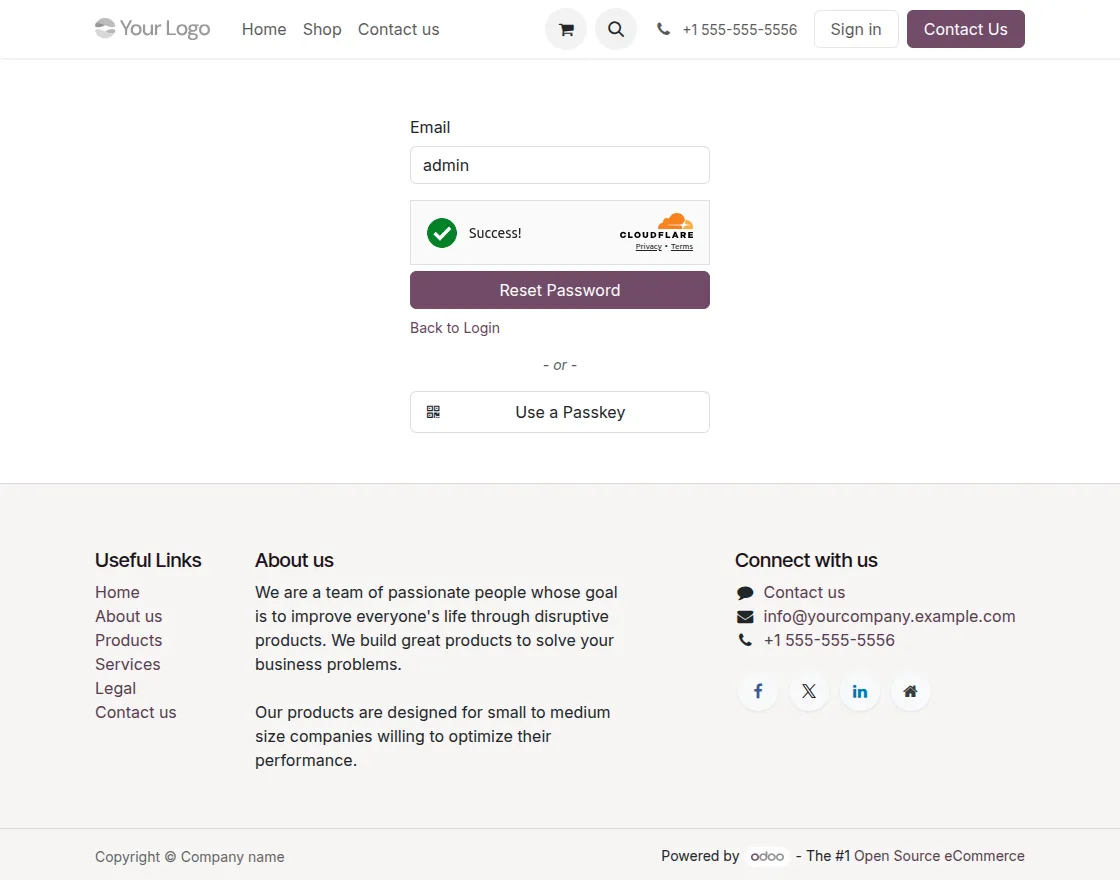Open the Cloudflare Privacy link
Viewport: 1120px width, 880px height.
(648, 247)
